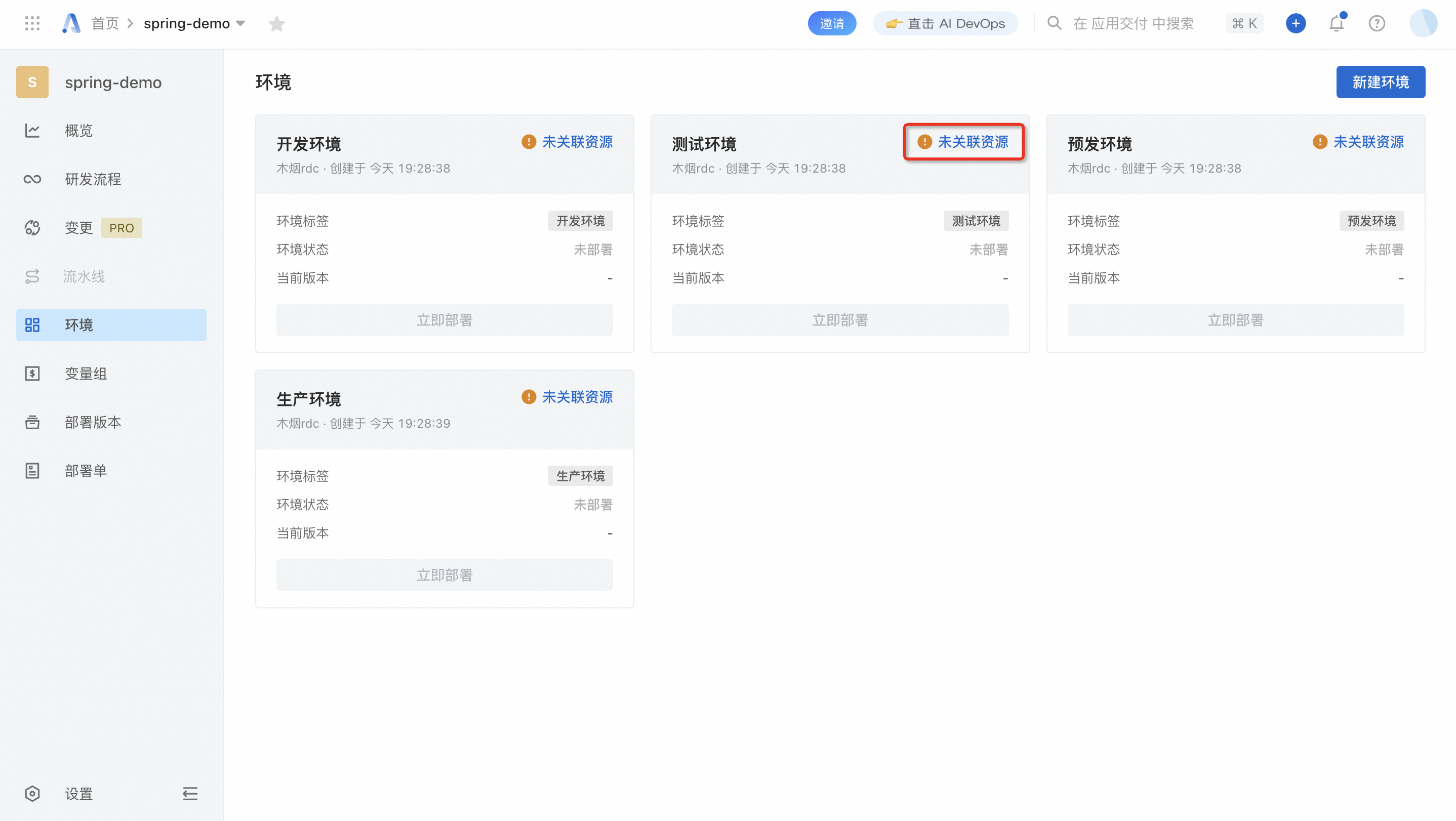The width and height of the screenshot is (1456, 821).
Task: Click 立即部署 on the 预发环境 card
Action: pyautogui.click(x=1236, y=320)
